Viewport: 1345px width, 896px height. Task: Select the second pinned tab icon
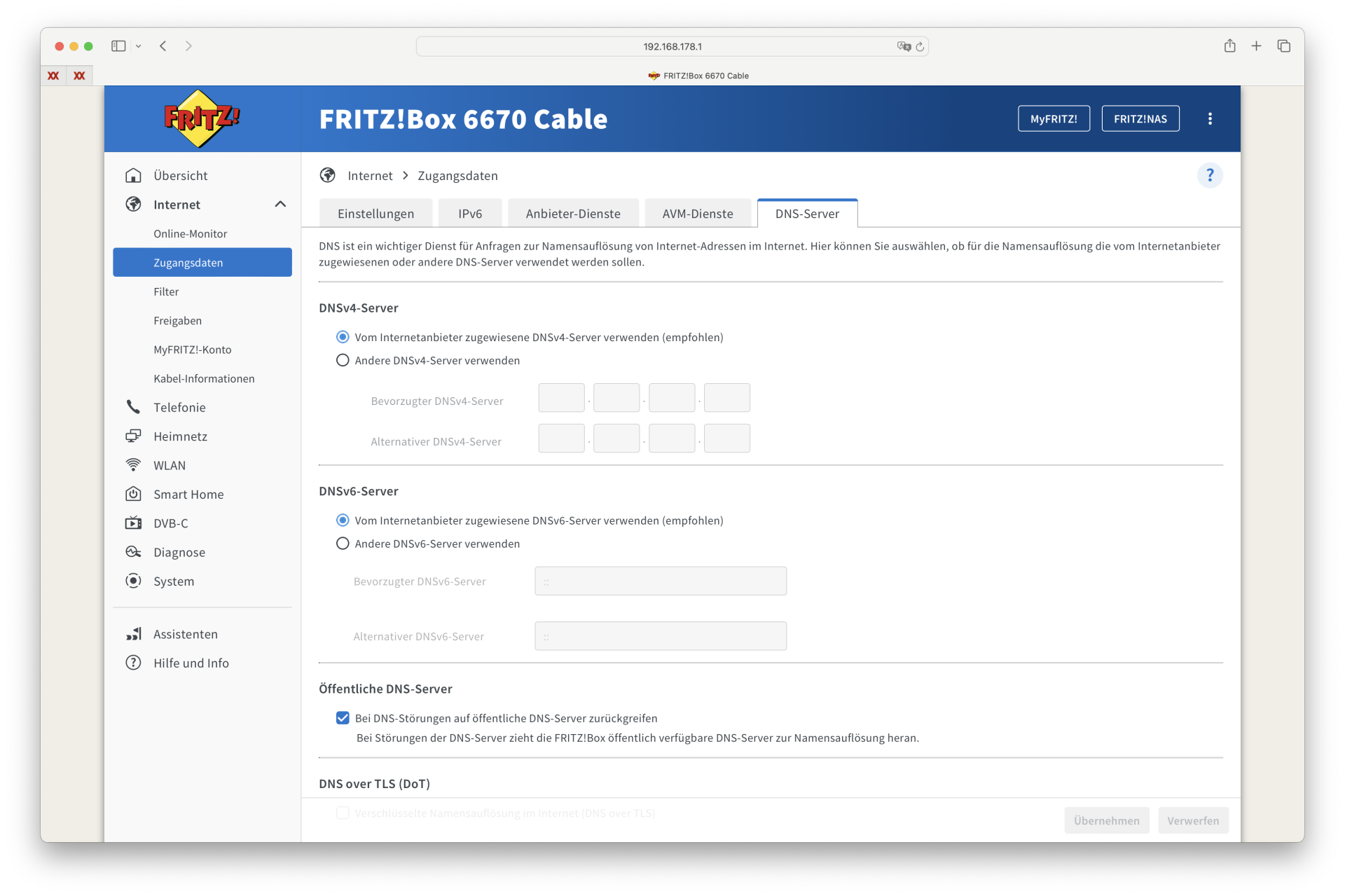tap(79, 76)
